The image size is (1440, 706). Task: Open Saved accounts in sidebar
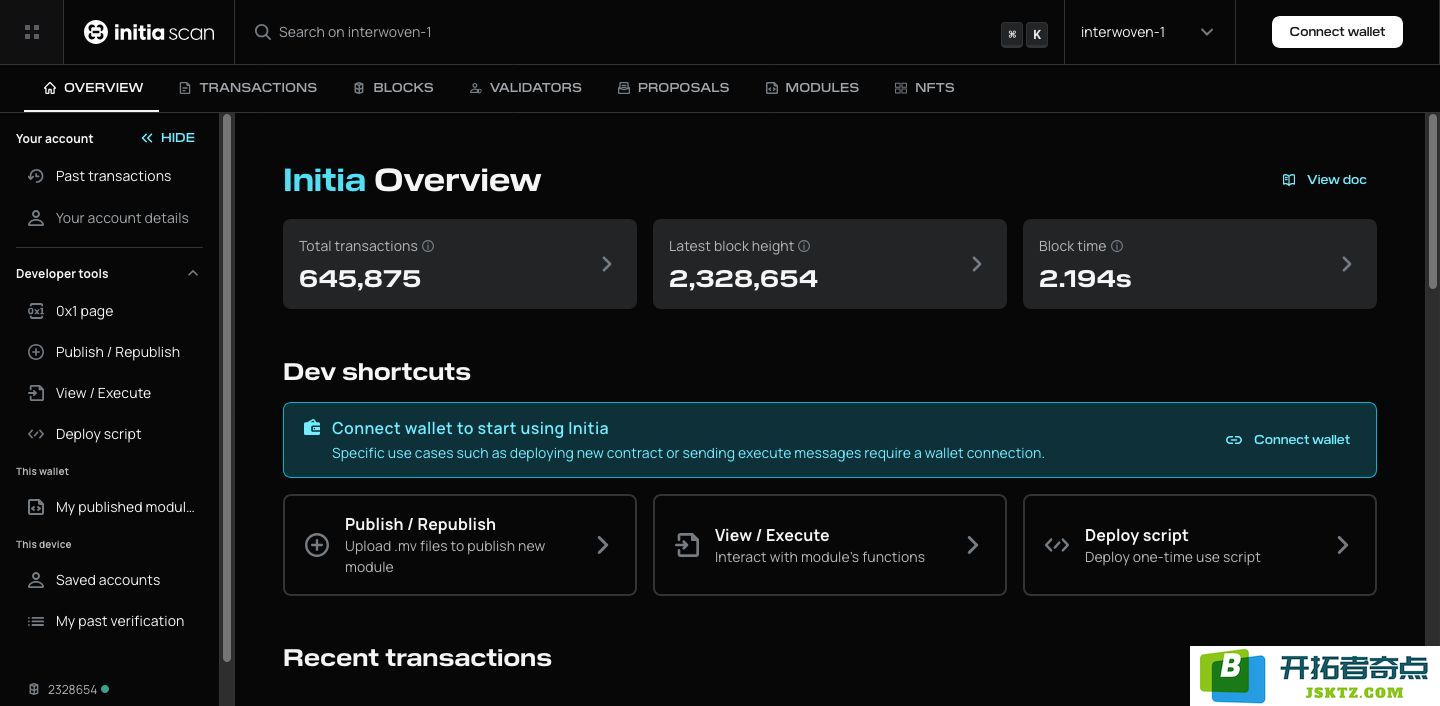110,580
